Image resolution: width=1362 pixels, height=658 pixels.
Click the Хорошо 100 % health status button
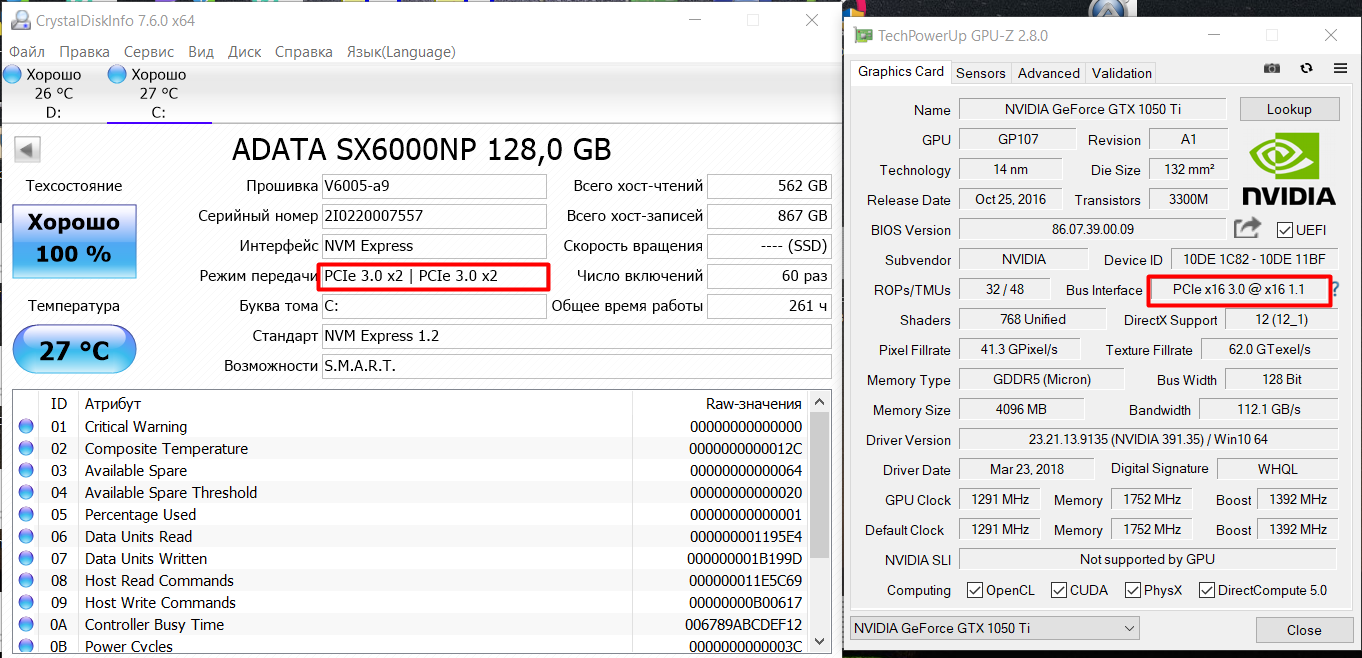click(74, 241)
